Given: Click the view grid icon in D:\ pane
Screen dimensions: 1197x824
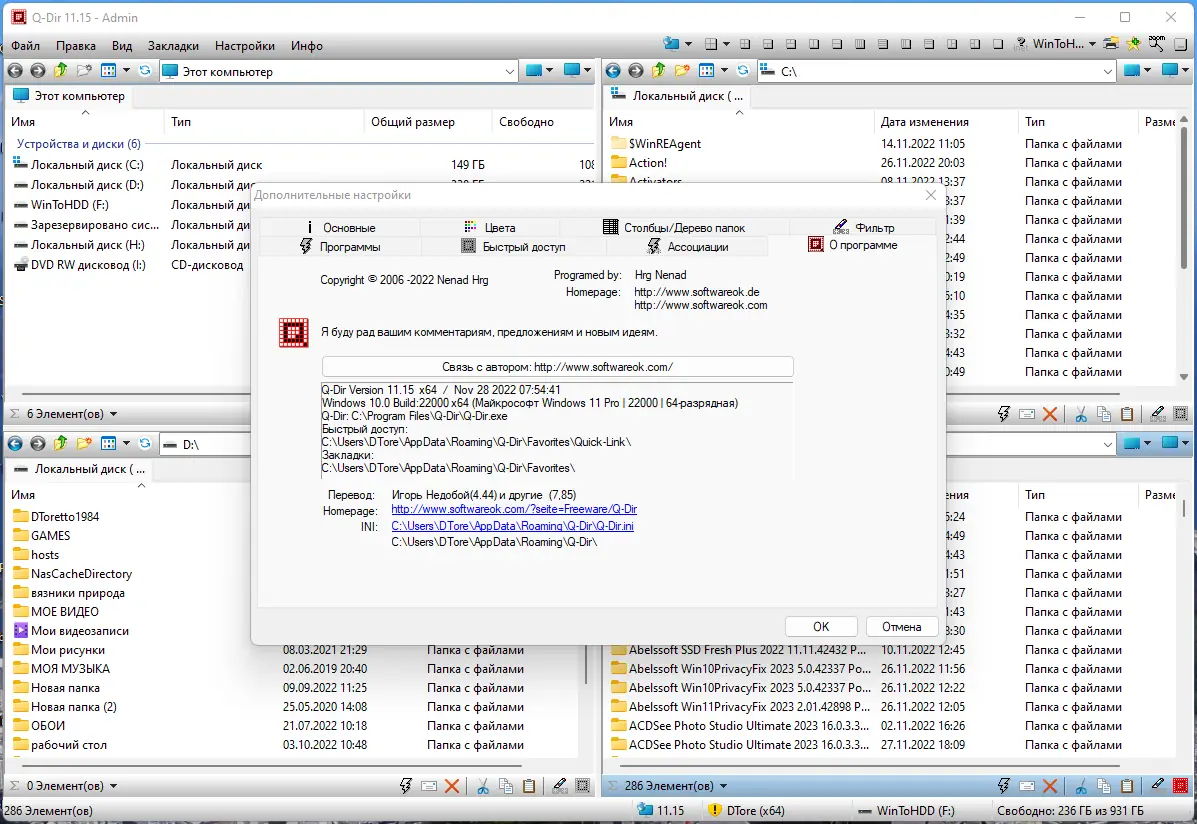Looking at the screenshot, I should [x=108, y=444].
